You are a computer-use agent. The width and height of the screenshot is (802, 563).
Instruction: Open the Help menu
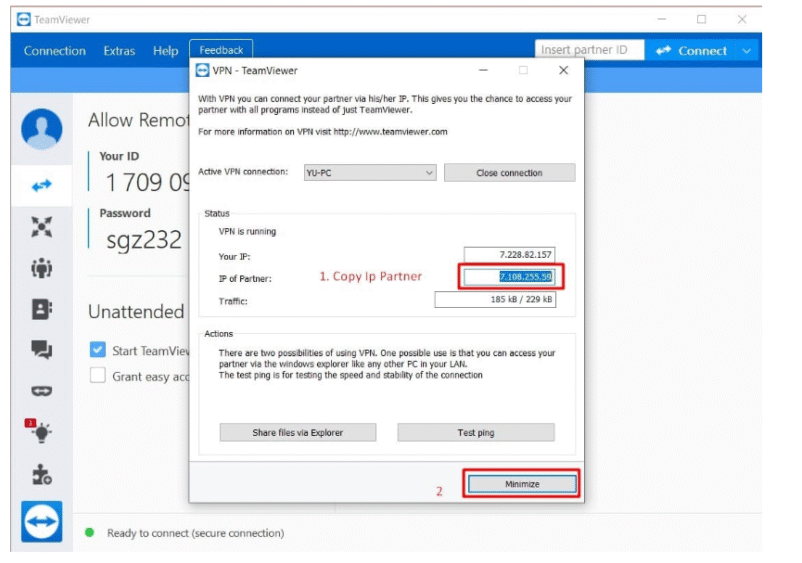pyautogui.click(x=166, y=51)
